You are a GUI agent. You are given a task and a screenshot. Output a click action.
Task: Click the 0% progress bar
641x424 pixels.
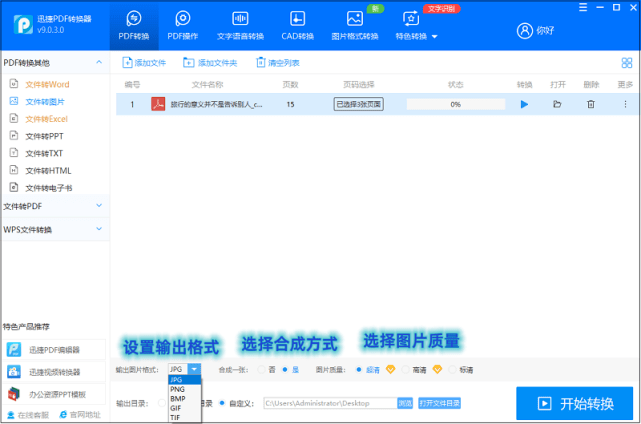point(455,104)
